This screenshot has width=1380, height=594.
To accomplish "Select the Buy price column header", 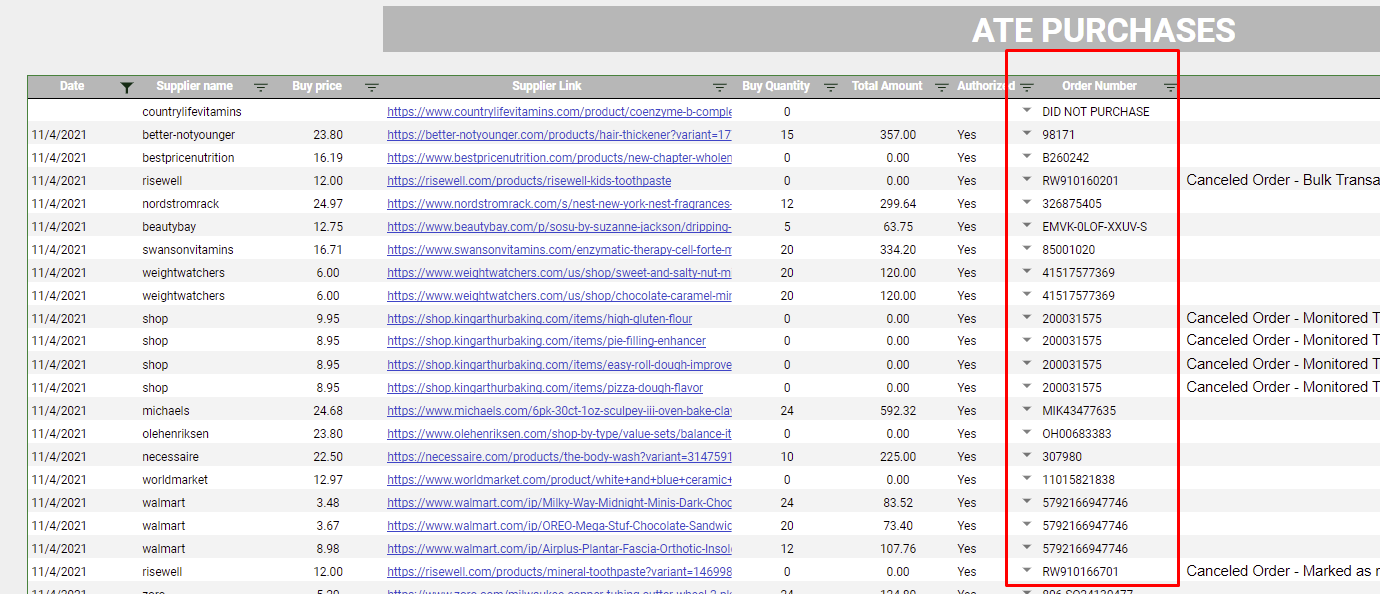I will pyautogui.click(x=317, y=86).
